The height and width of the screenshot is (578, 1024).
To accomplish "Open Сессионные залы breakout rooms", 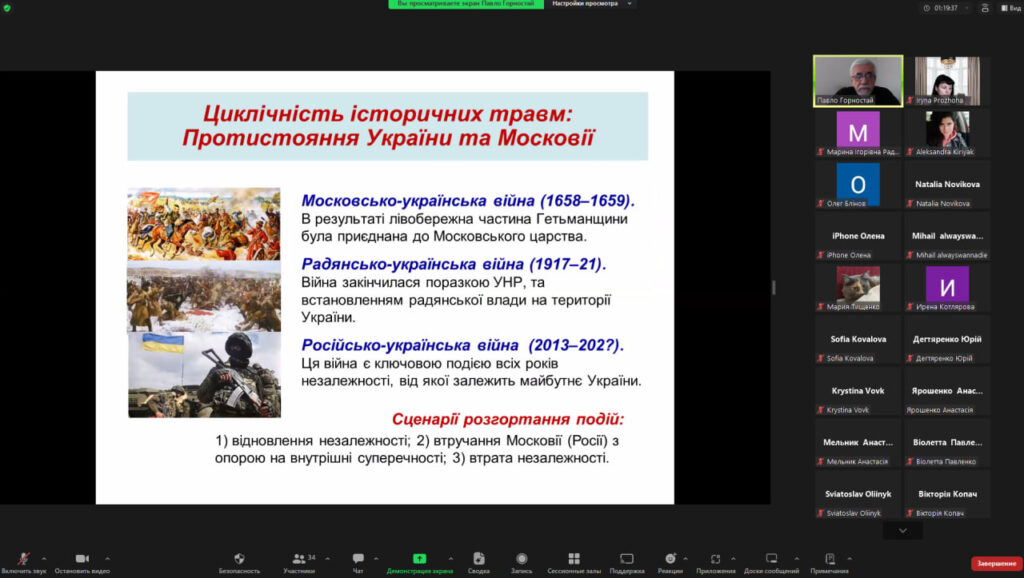I will coord(573,560).
